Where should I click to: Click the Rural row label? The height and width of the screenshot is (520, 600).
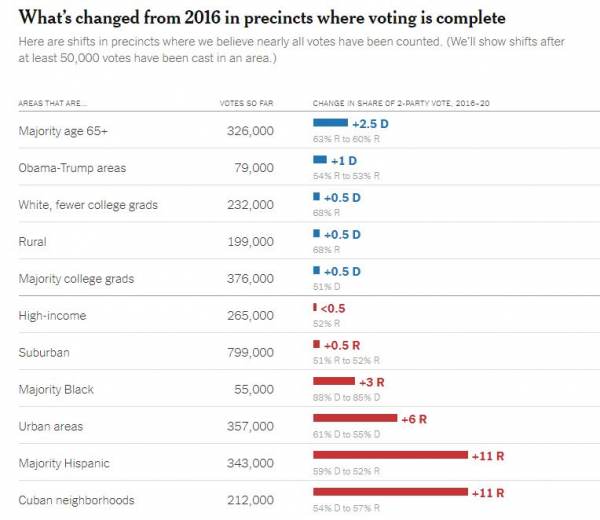pyautogui.click(x=32, y=242)
